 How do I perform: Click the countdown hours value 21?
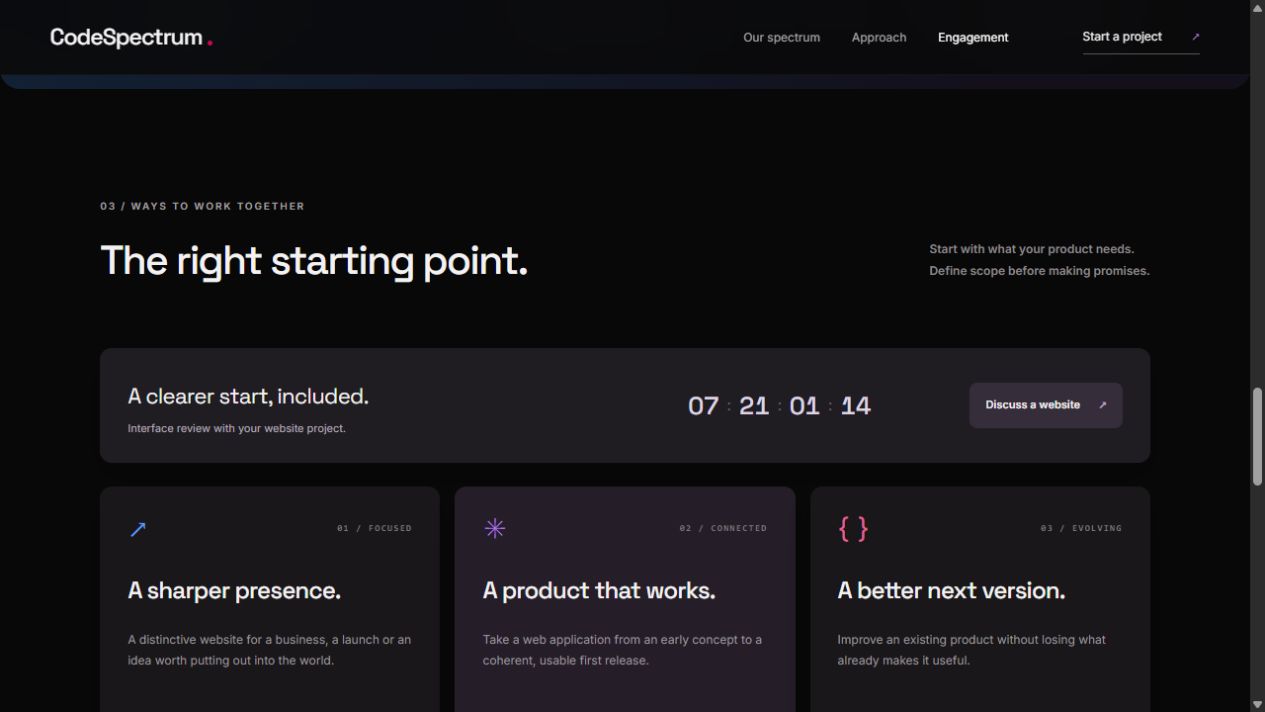coord(754,406)
